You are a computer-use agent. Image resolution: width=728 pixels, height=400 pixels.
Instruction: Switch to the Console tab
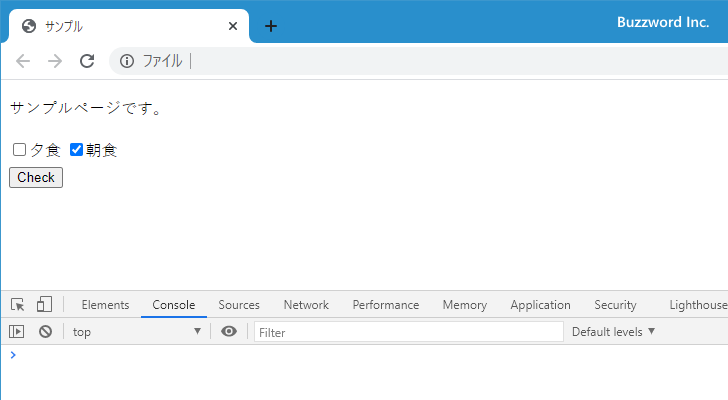click(x=174, y=305)
